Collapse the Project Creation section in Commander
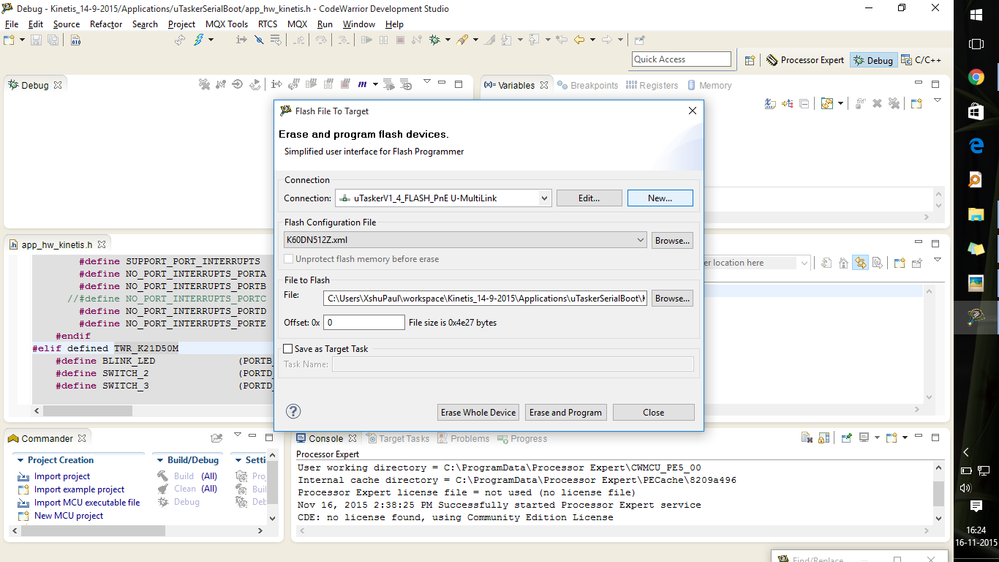 pyautogui.click(x=20, y=460)
